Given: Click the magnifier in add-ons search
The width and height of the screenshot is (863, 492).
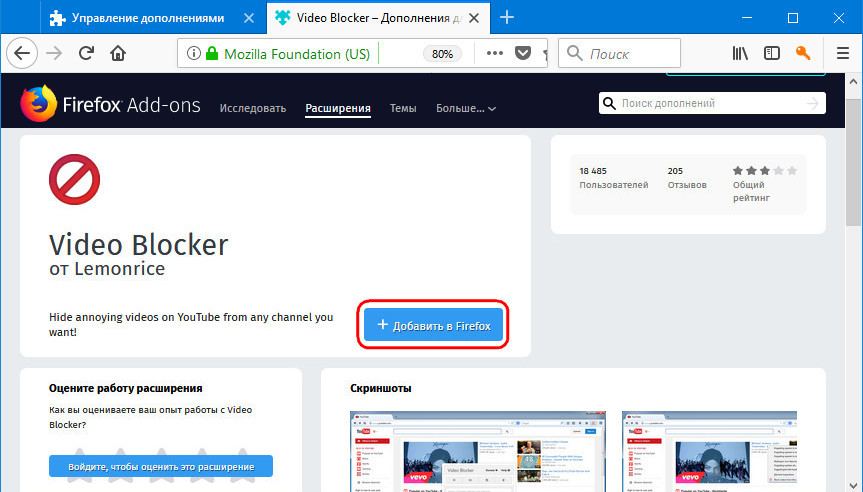Looking at the screenshot, I should 609,103.
